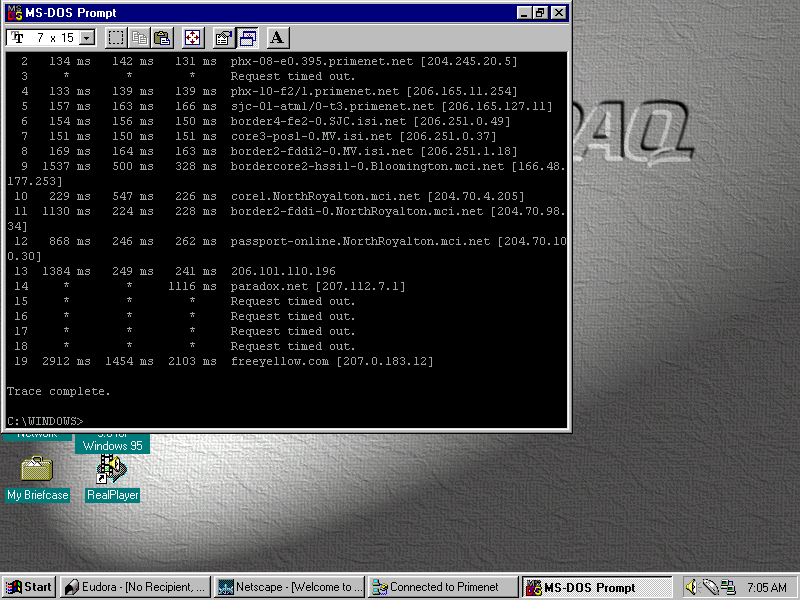Click the 206.101.110.196 hop 13 address
This screenshot has width=800, height=600.
[283, 271]
